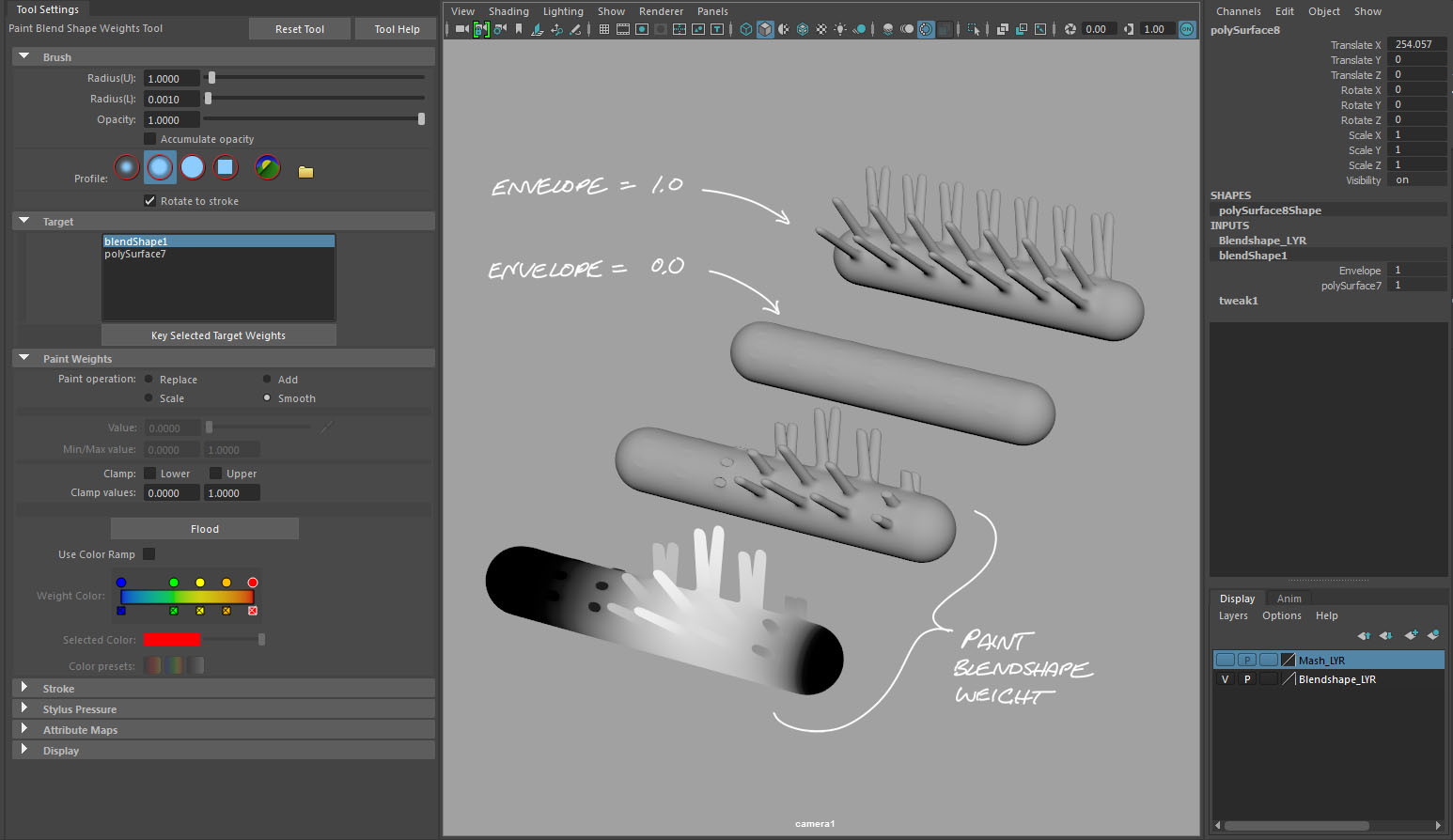Toggle X-Ray icon in viewport toolbar
The height and width of the screenshot is (840, 1453).
pyautogui.click(x=1003, y=29)
